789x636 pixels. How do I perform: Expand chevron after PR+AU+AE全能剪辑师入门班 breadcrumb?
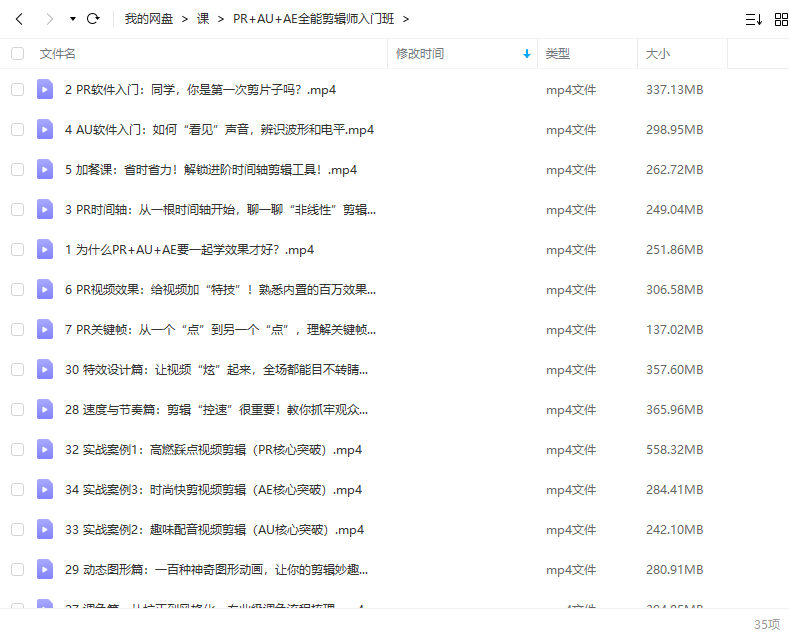click(x=406, y=19)
